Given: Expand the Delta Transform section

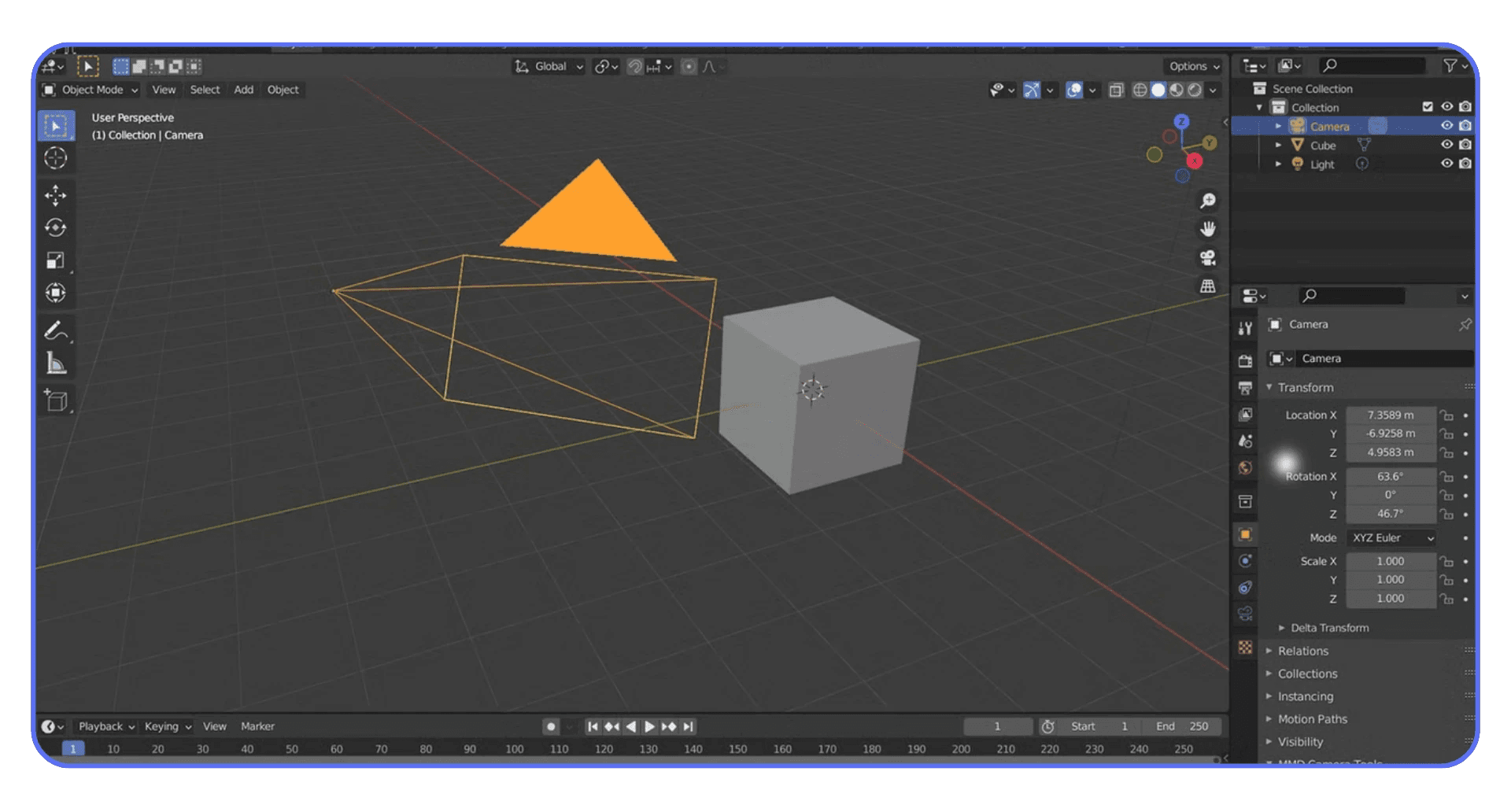Looking at the screenshot, I should (1328, 627).
